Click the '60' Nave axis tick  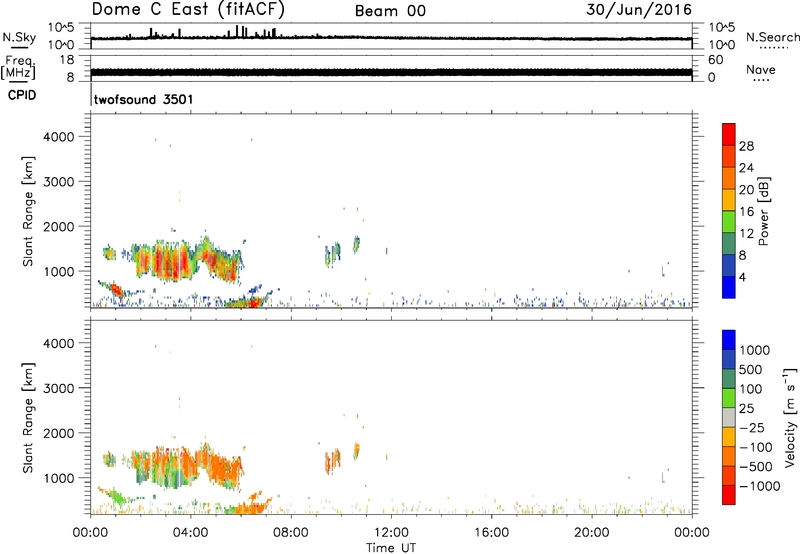pos(715,60)
